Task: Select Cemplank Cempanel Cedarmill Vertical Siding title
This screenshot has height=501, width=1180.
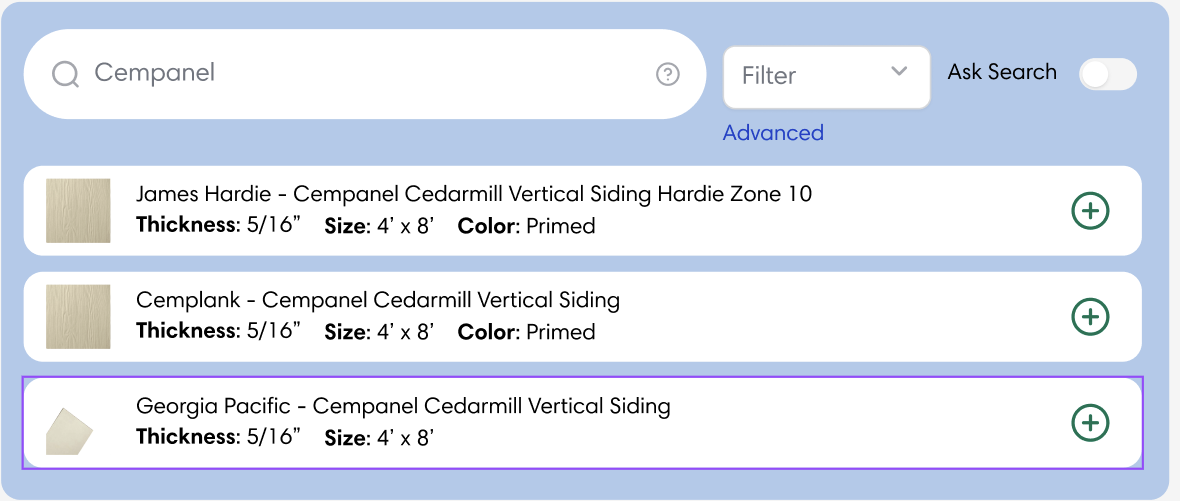Action: coord(378,300)
